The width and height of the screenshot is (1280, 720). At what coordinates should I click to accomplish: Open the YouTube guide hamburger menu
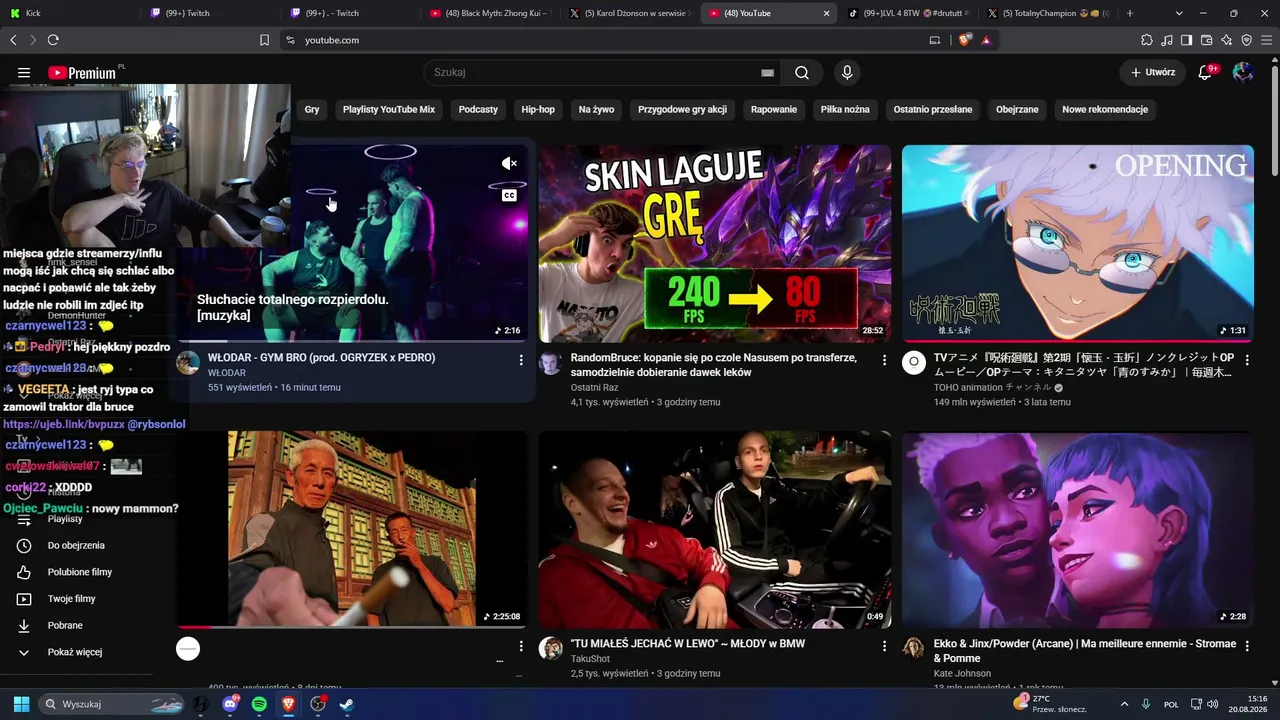click(x=24, y=73)
